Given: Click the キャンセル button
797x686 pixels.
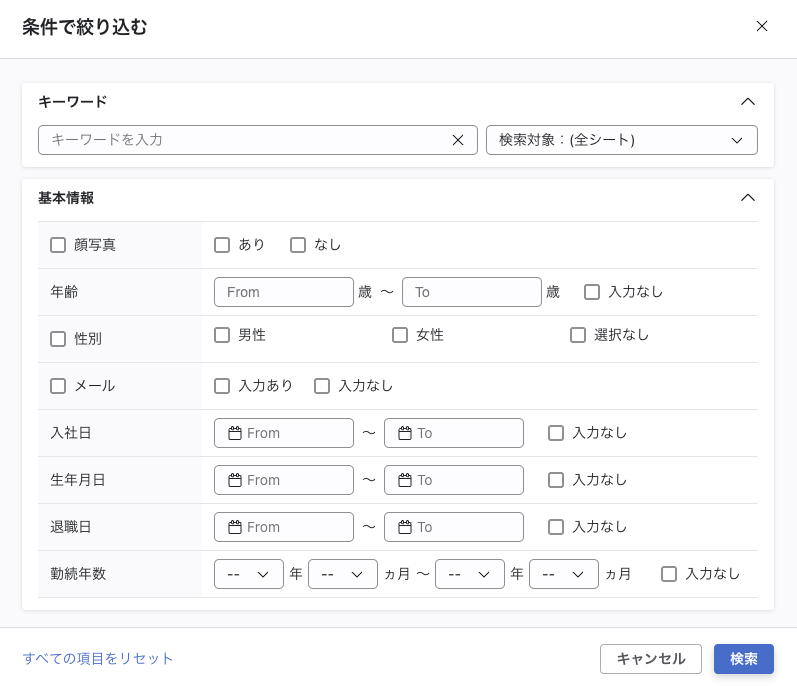Looking at the screenshot, I should point(651,659).
